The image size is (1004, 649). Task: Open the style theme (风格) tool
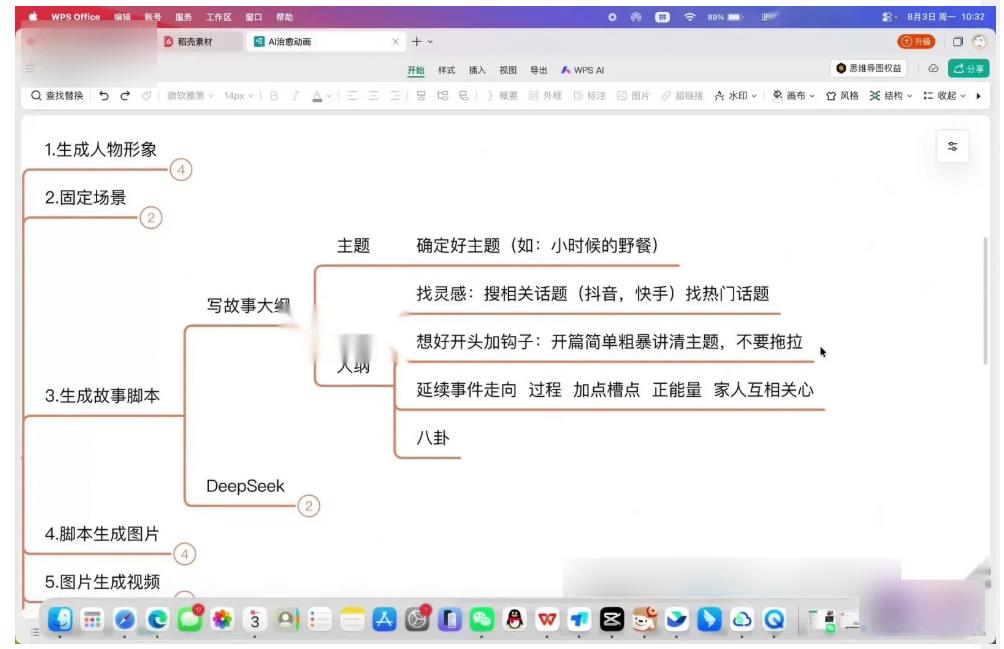click(x=842, y=95)
